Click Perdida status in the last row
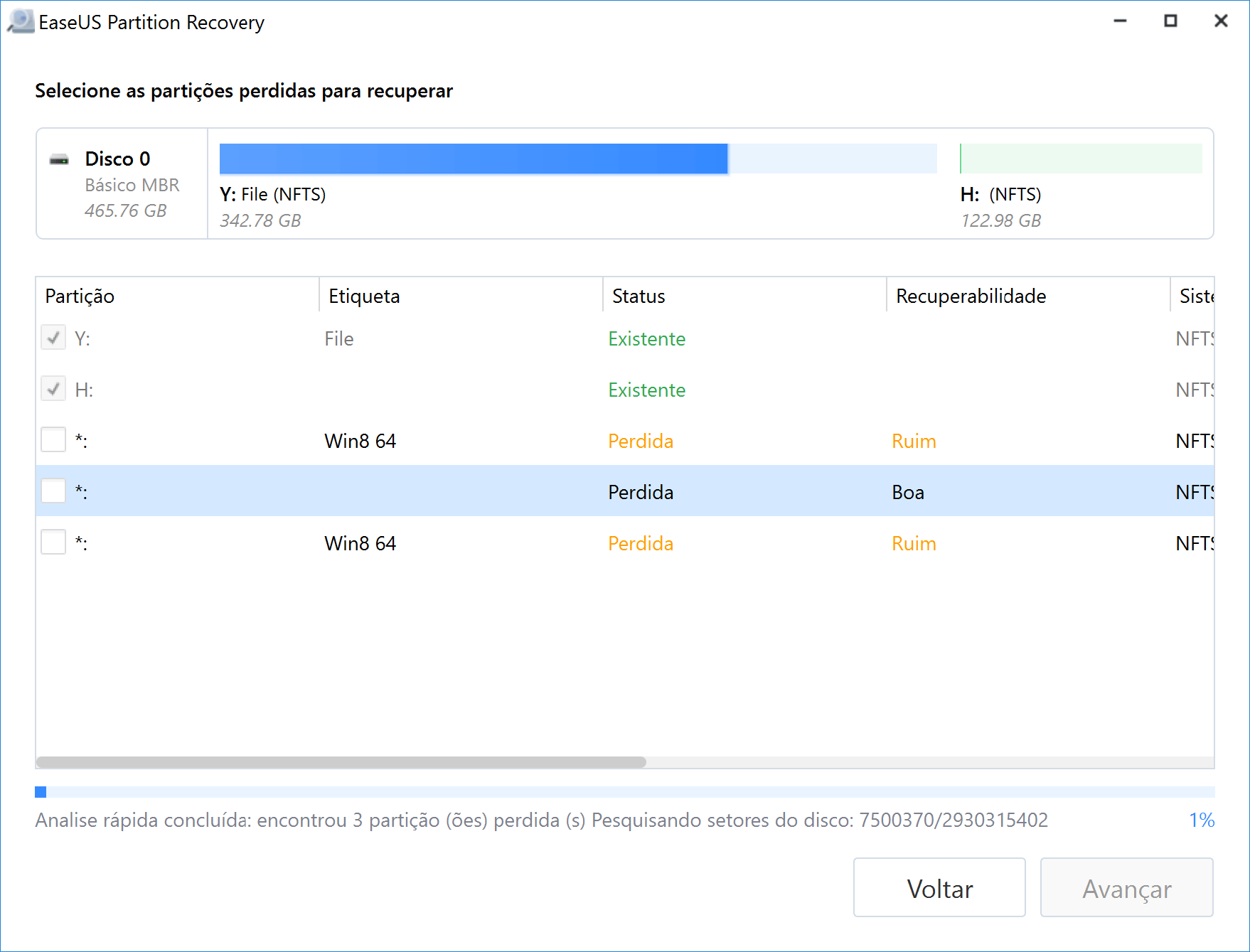The width and height of the screenshot is (1250, 952). click(x=640, y=543)
